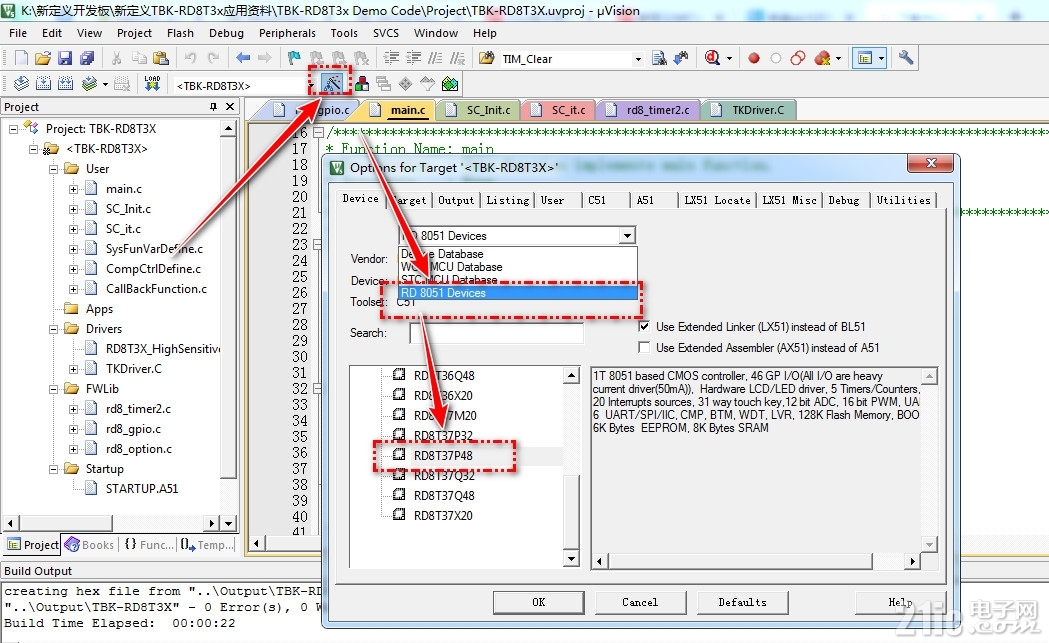Open the Pack Installer icon
Viewport: 1049px width, 643px height.
[x=450, y=84]
